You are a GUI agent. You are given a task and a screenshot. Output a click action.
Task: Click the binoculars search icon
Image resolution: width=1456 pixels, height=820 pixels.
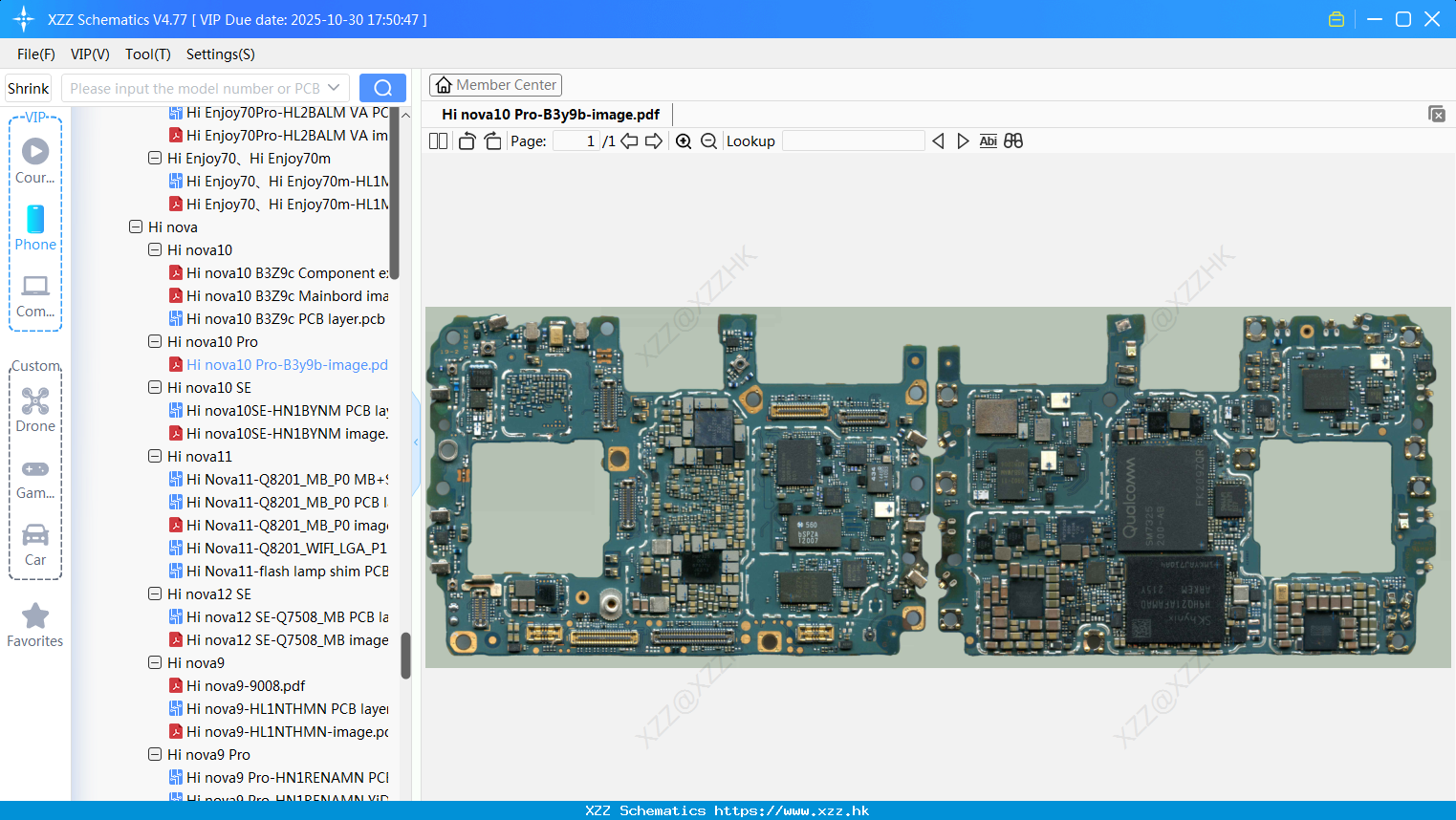1013,141
